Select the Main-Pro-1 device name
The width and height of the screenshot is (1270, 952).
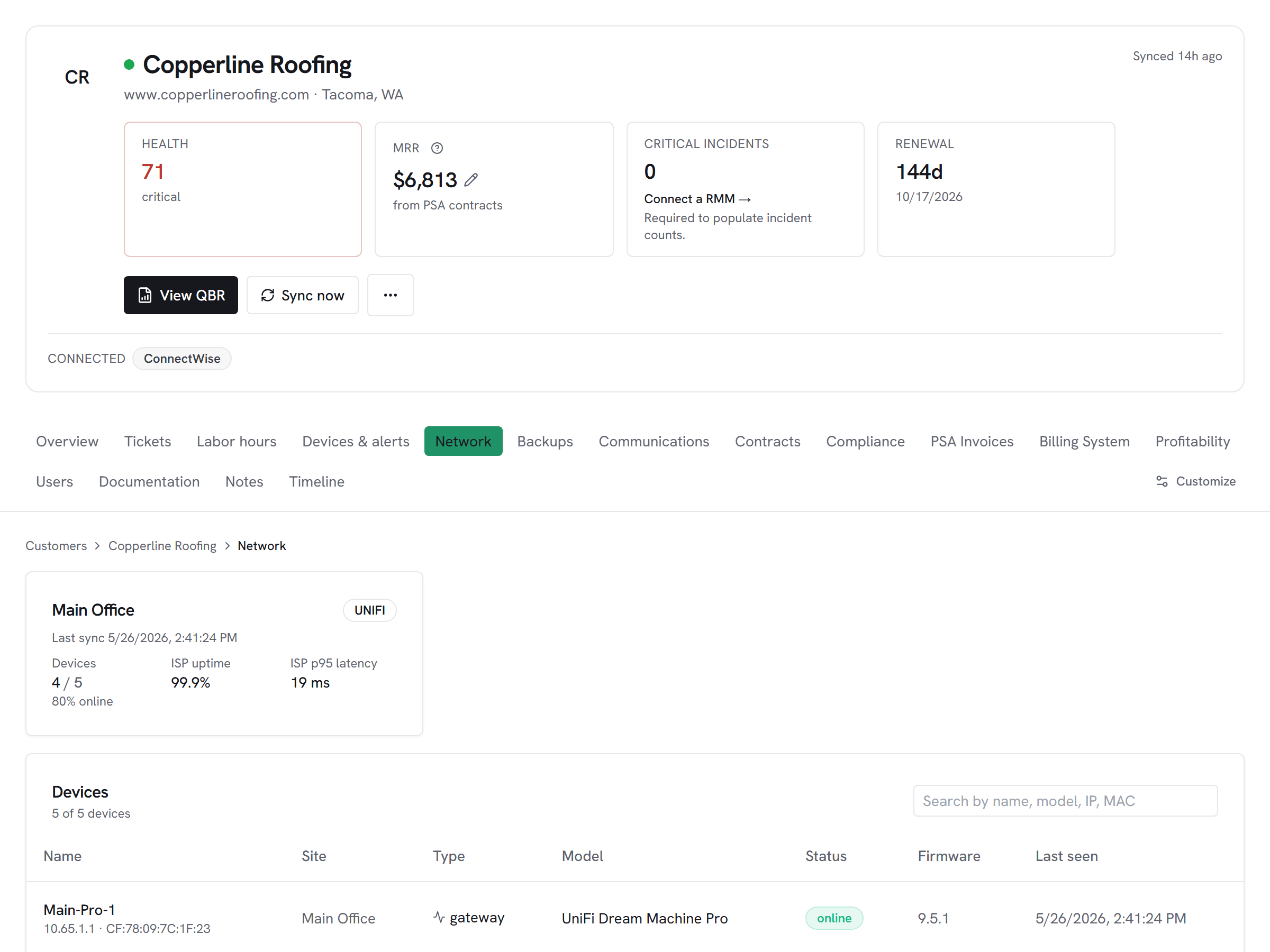pos(79,909)
